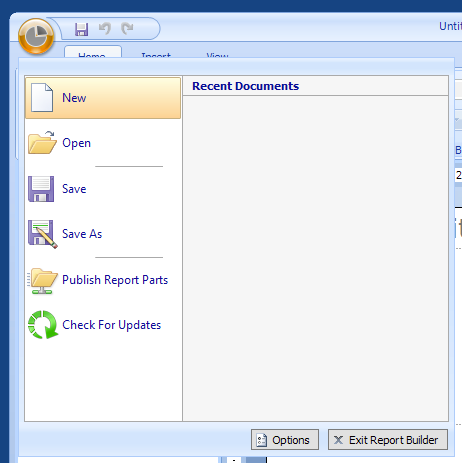Click the Undo arrow in quick access toolbar
Image resolution: width=462 pixels, height=463 pixels.
[x=105, y=29]
